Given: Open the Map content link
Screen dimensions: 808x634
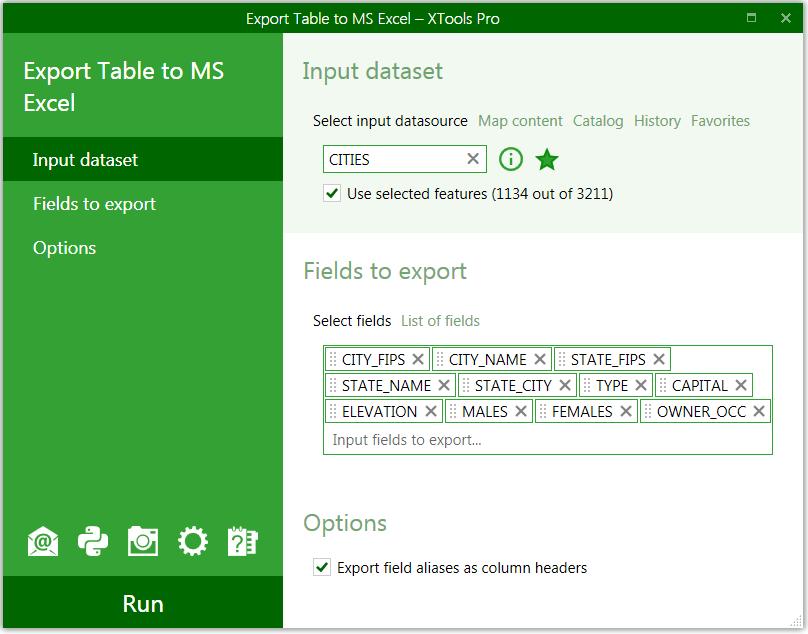Looking at the screenshot, I should (520, 121).
